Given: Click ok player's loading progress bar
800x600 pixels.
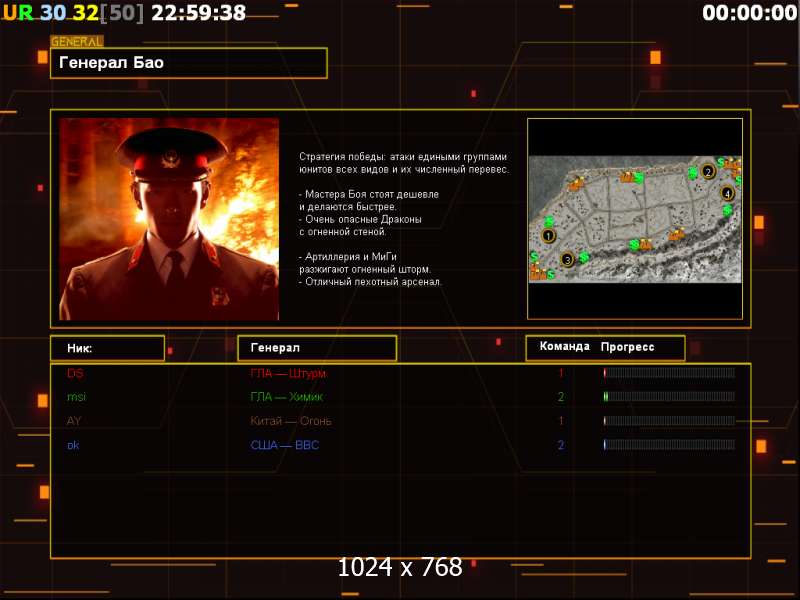Looking at the screenshot, I should pos(669,445).
